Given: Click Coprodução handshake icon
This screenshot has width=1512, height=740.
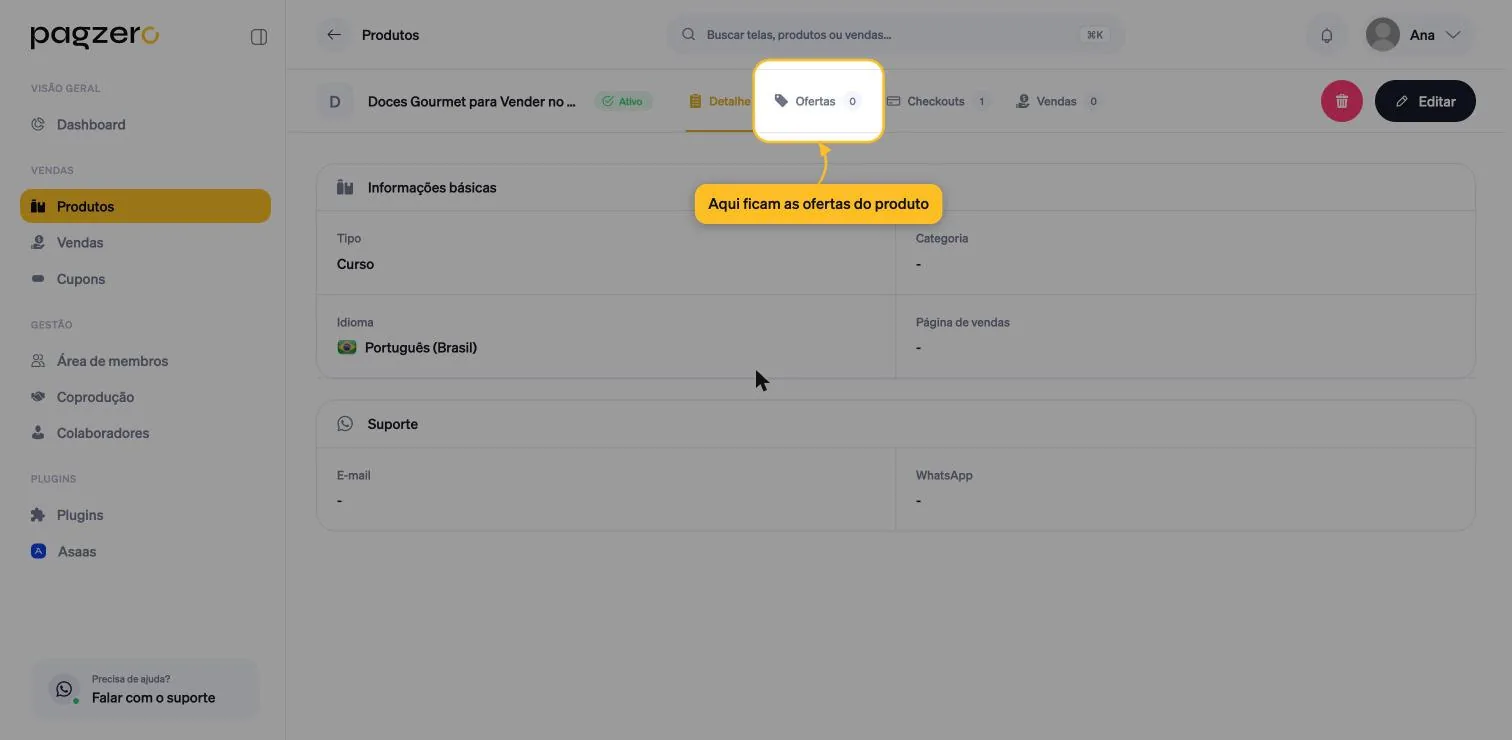Looking at the screenshot, I should coord(38,397).
